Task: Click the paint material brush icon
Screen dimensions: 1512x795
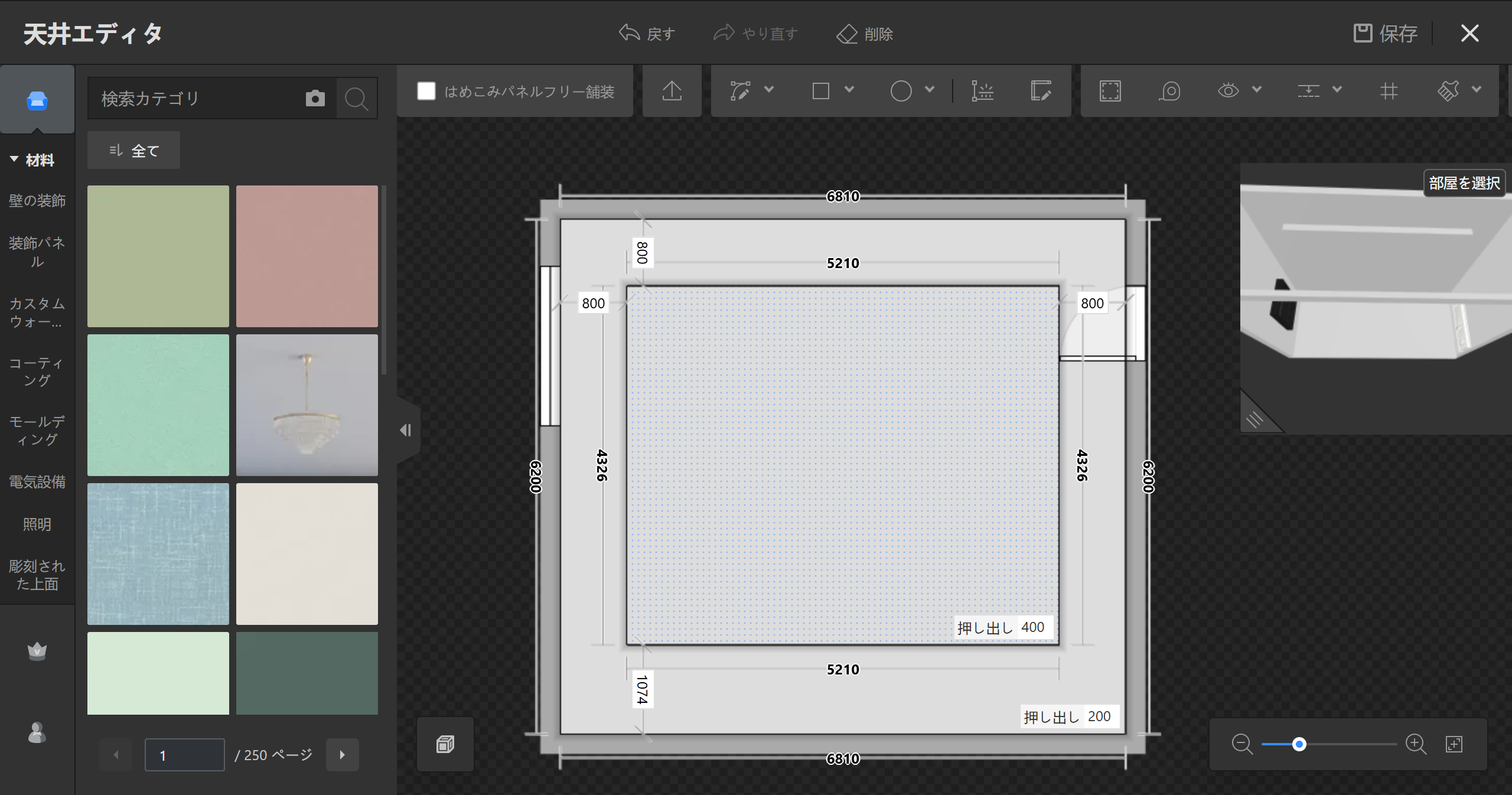Action: click(1448, 91)
